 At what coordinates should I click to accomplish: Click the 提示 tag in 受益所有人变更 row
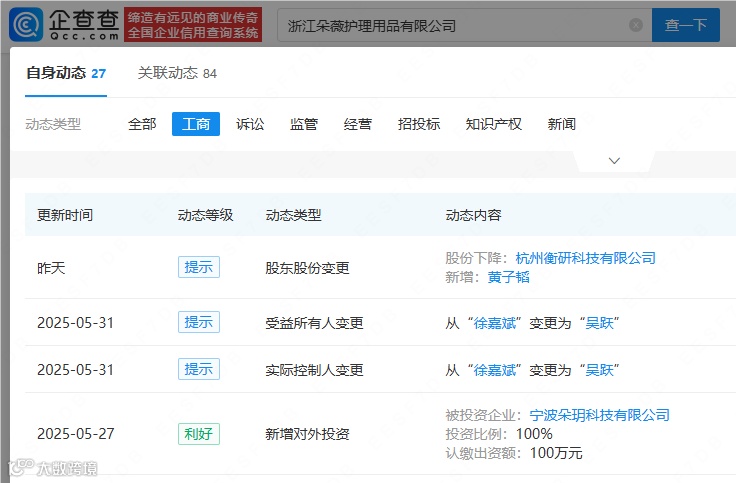coord(199,322)
